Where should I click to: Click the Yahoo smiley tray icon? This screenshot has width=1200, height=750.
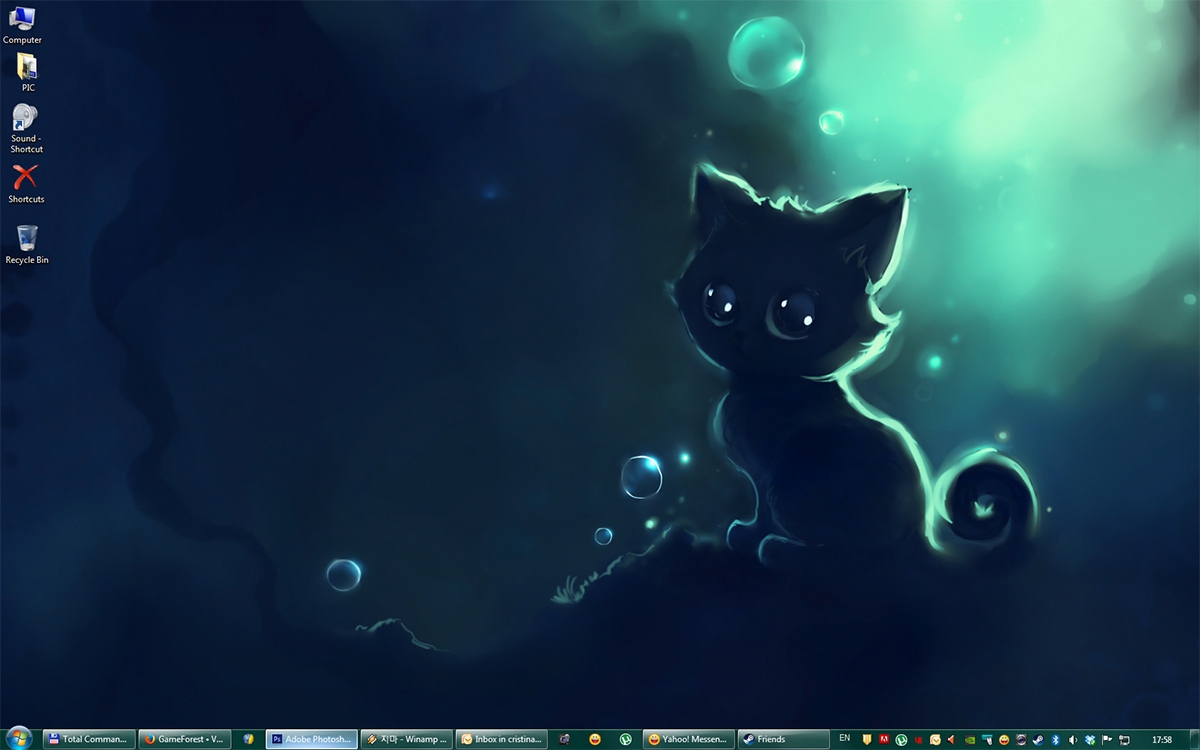pyautogui.click(x=1004, y=739)
